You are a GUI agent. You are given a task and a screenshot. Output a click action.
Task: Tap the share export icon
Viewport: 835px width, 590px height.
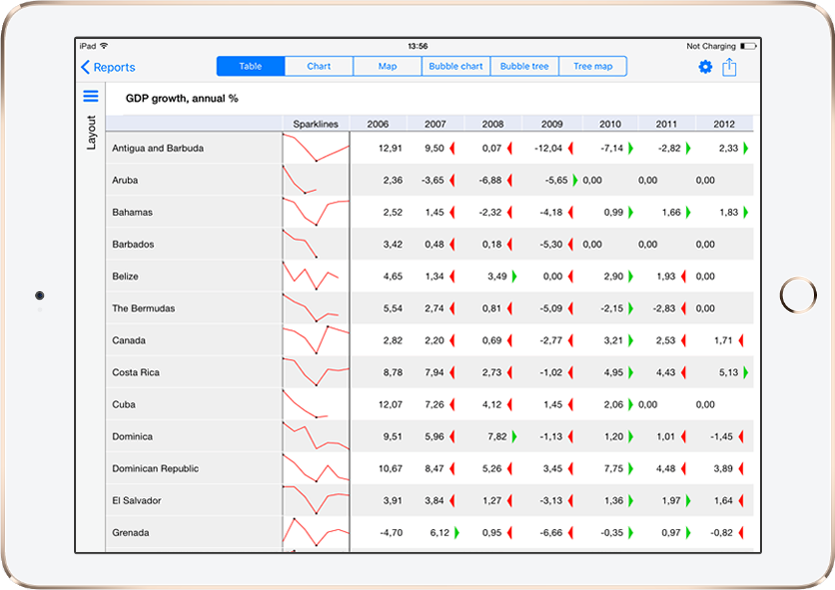tap(730, 67)
